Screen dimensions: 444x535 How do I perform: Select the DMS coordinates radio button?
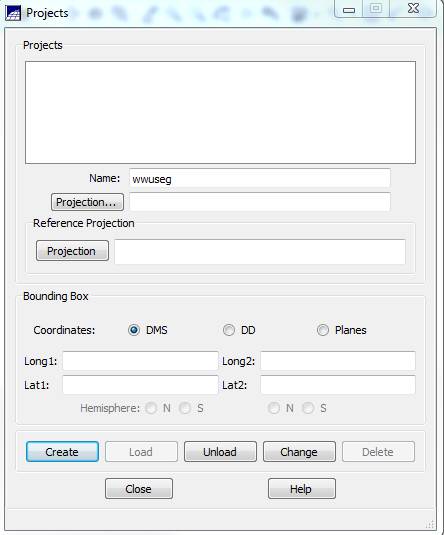click(x=134, y=330)
